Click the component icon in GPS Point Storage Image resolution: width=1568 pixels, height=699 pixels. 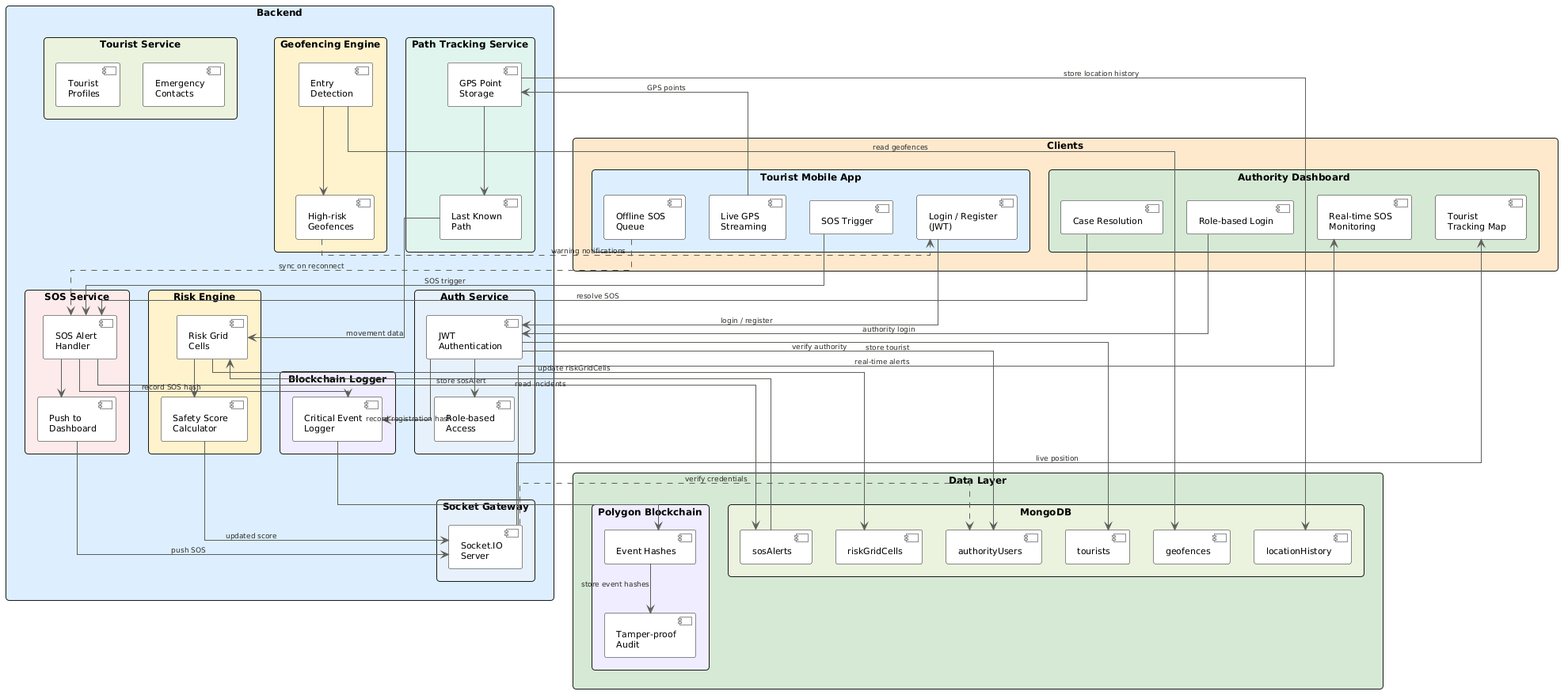click(x=511, y=71)
